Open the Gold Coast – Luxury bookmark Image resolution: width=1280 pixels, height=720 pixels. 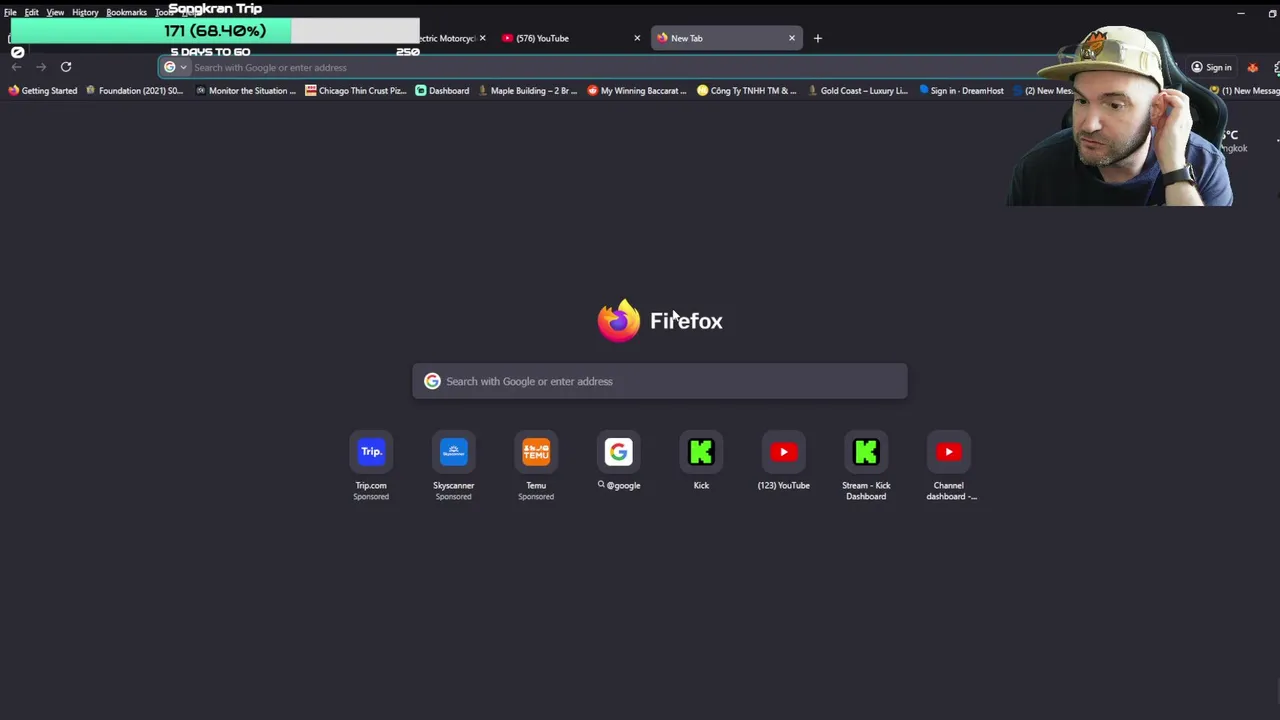(857, 90)
